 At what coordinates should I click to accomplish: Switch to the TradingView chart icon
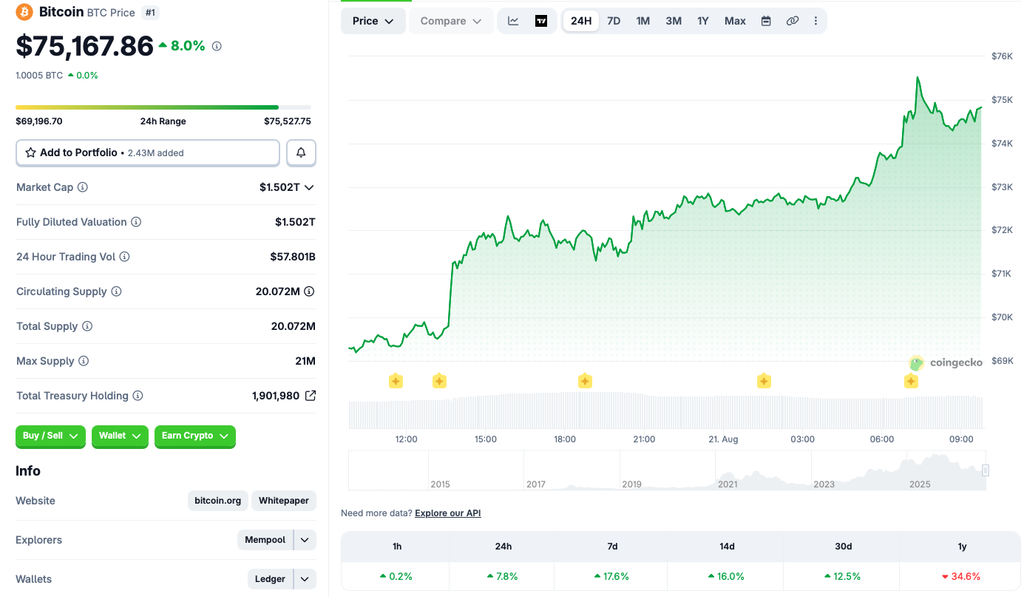[541, 21]
